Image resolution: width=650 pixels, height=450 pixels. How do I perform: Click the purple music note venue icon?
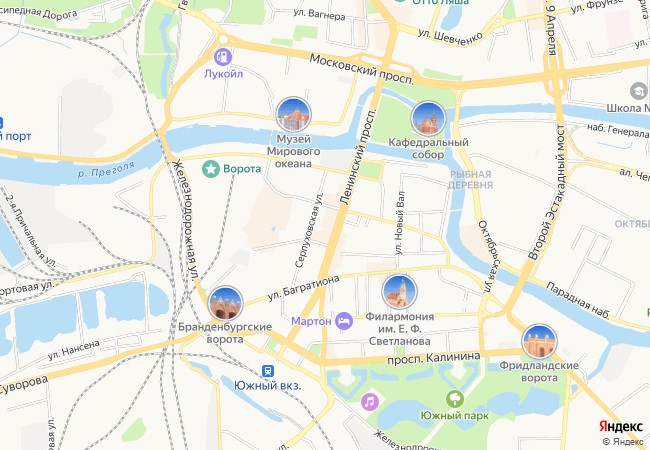pyautogui.click(x=370, y=402)
